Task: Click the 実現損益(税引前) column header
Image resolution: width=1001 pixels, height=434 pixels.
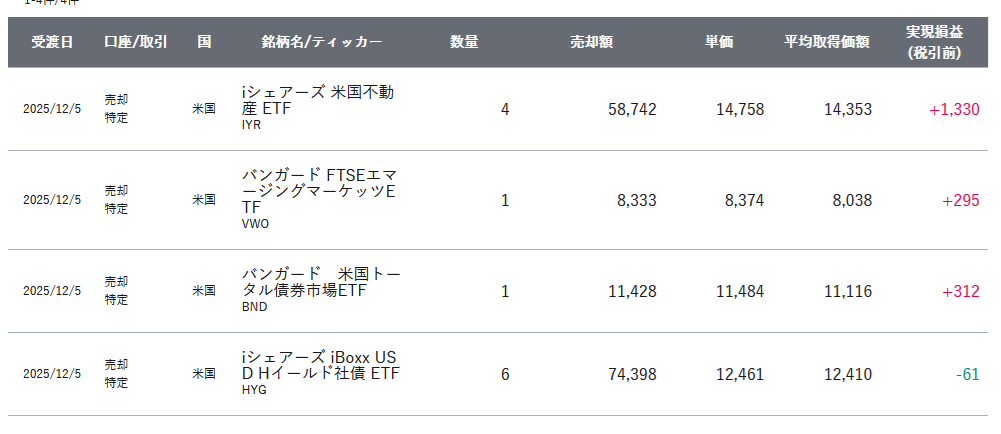Action: point(933,42)
